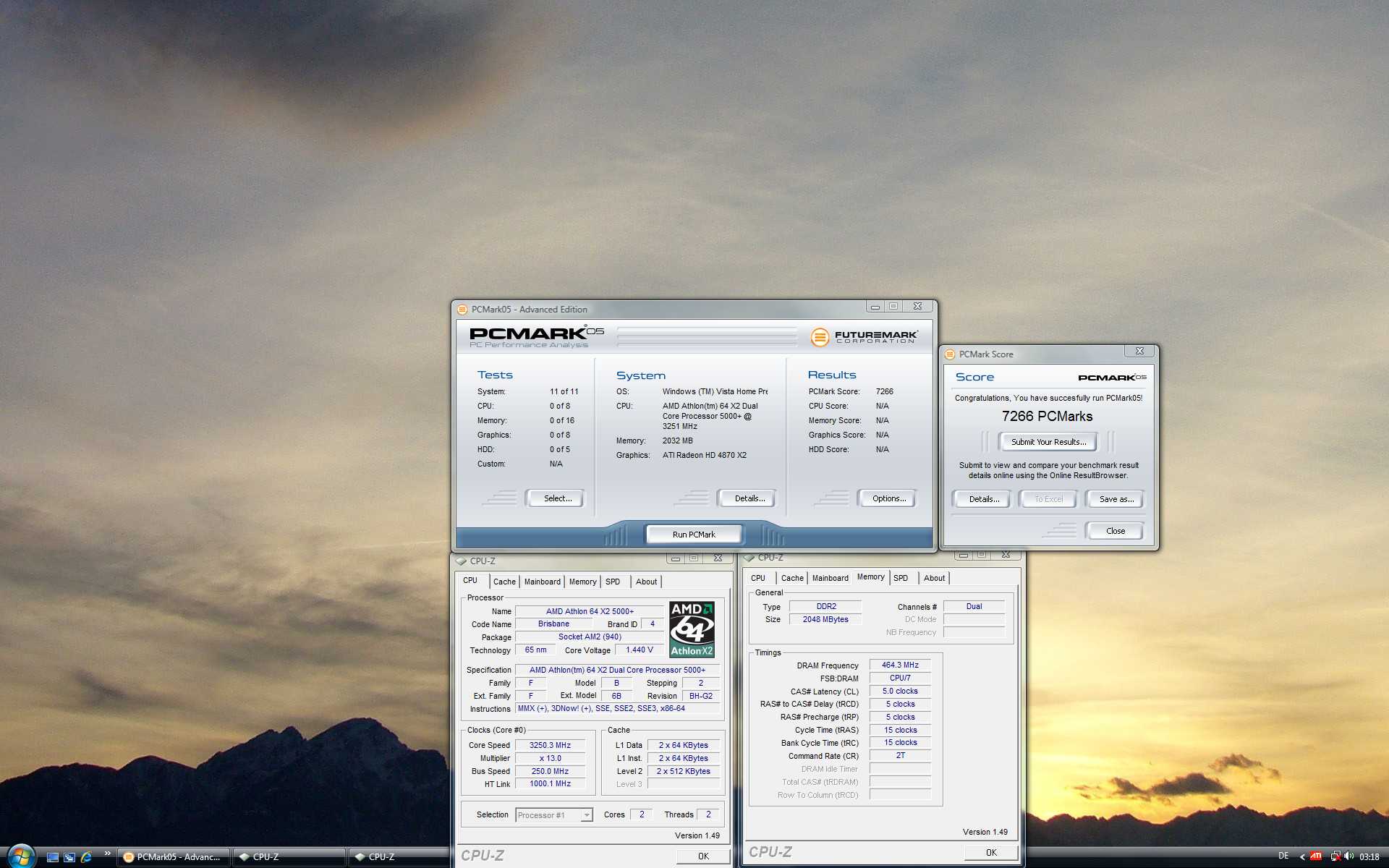Select Cache tab in CPU-Z memory window
The image size is (1389, 868).
pyautogui.click(x=792, y=578)
